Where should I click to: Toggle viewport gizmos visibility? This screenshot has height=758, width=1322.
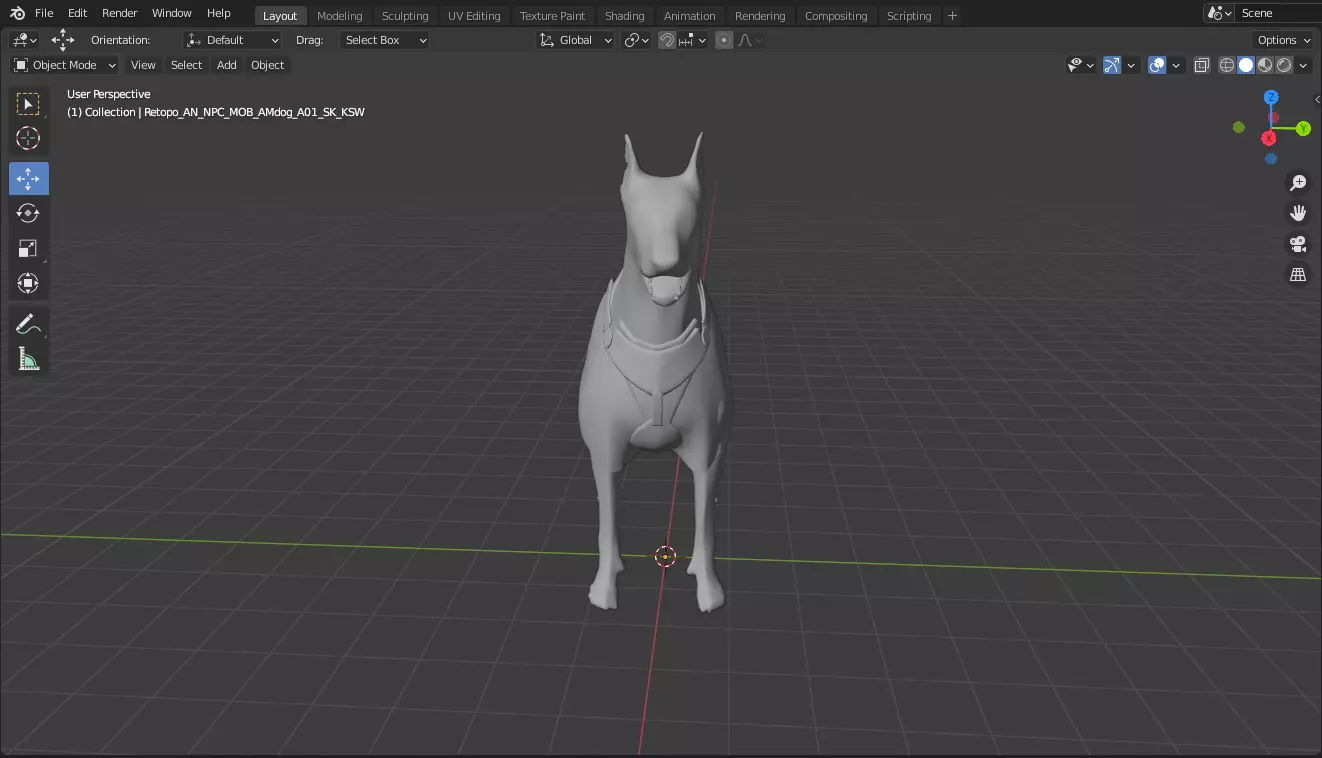pos(1112,65)
